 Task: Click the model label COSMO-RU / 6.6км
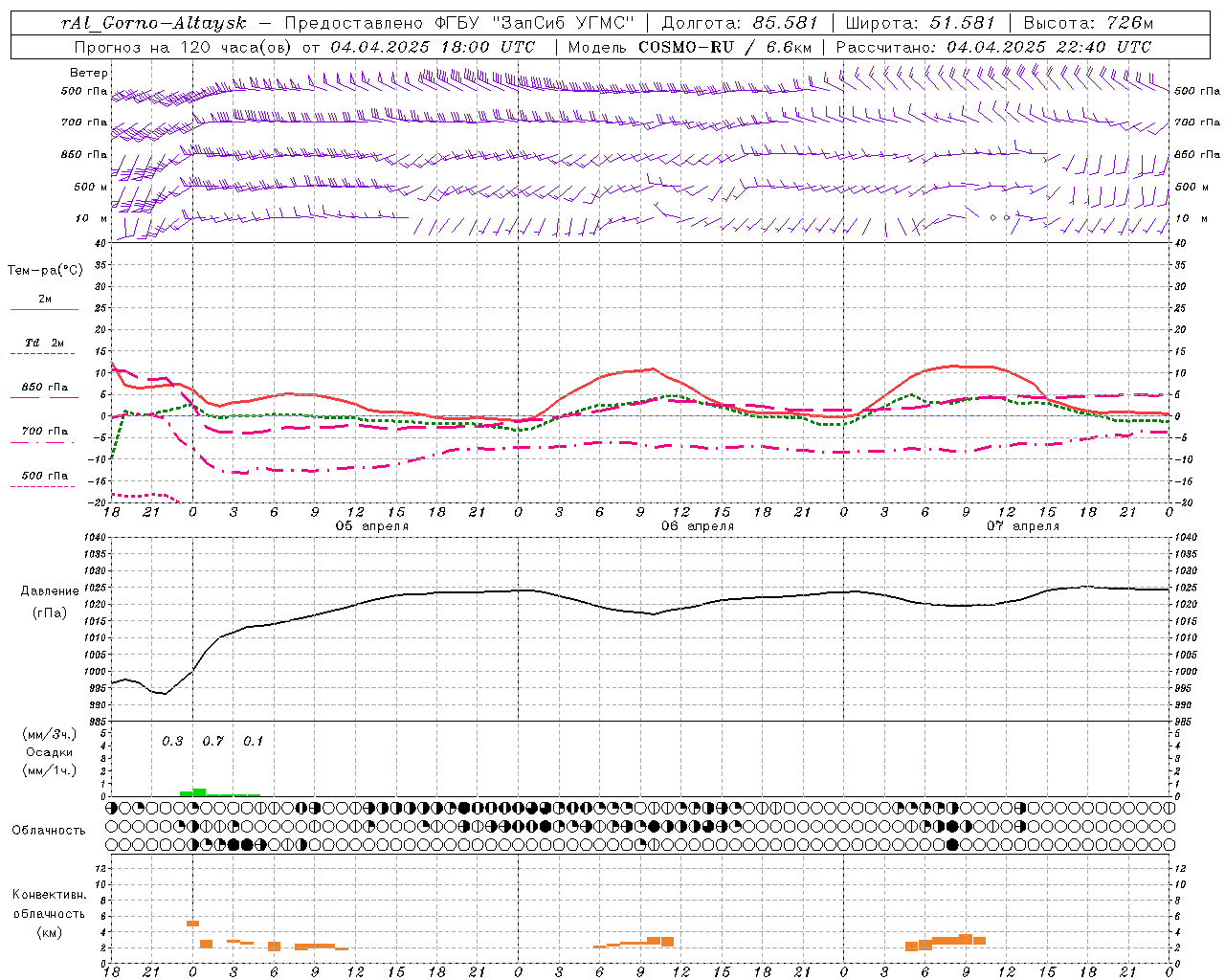point(724,47)
